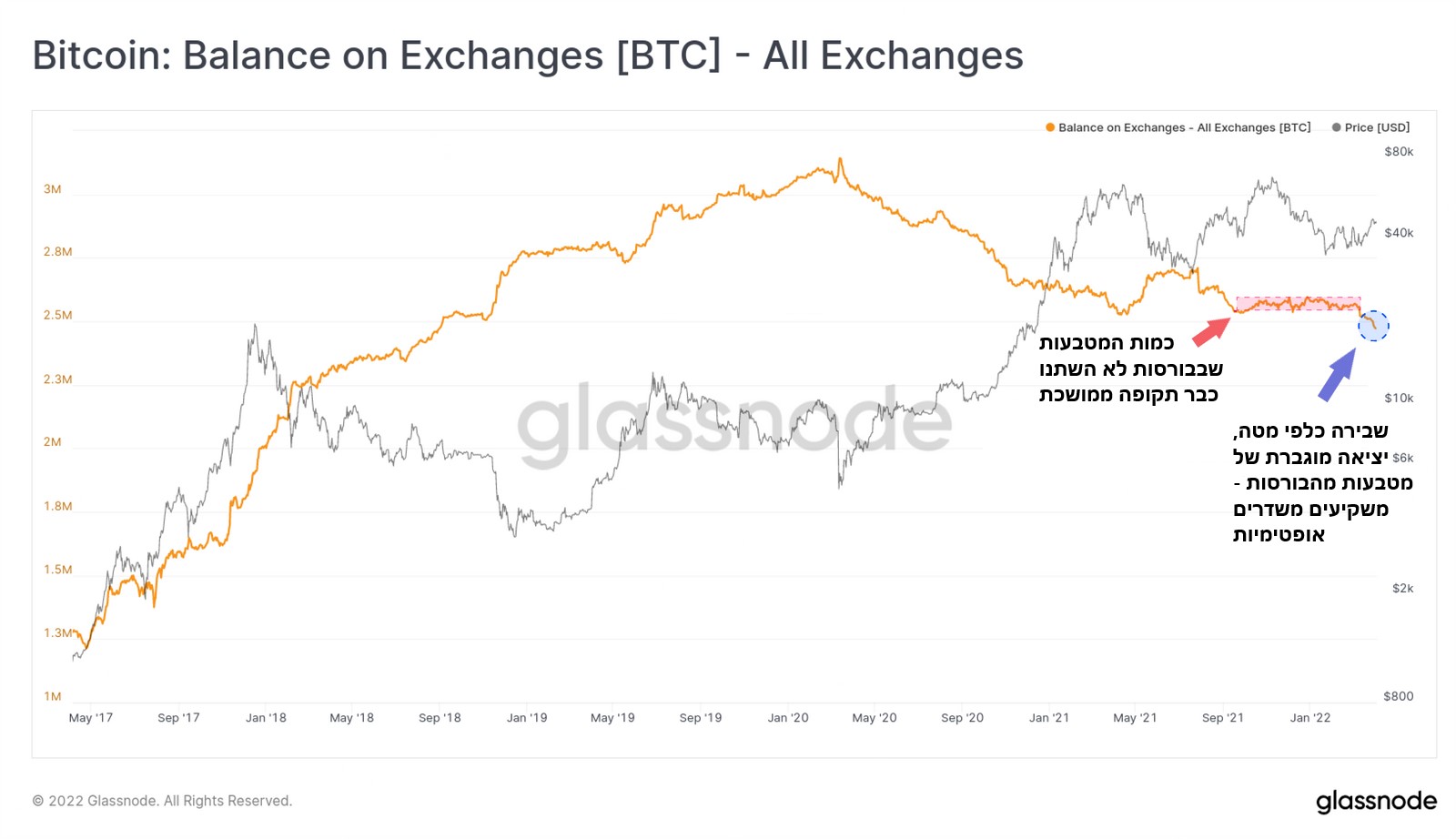Click the 3M left axis label
Screen dimensions: 1456x839
(x=53, y=189)
